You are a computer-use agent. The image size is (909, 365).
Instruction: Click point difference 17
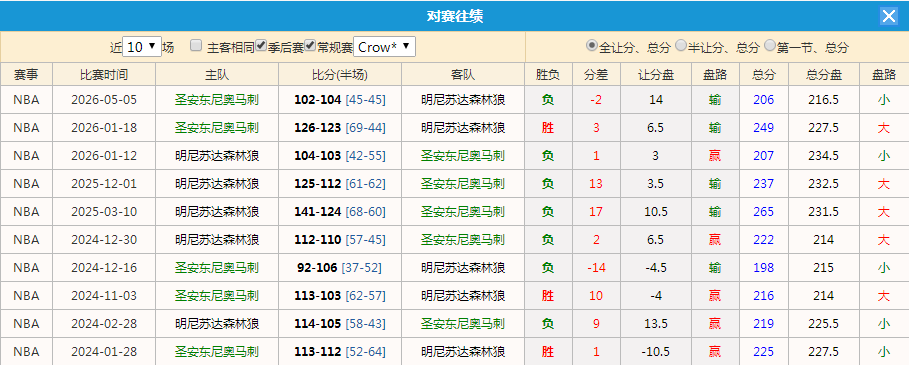[x=596, y=211]
